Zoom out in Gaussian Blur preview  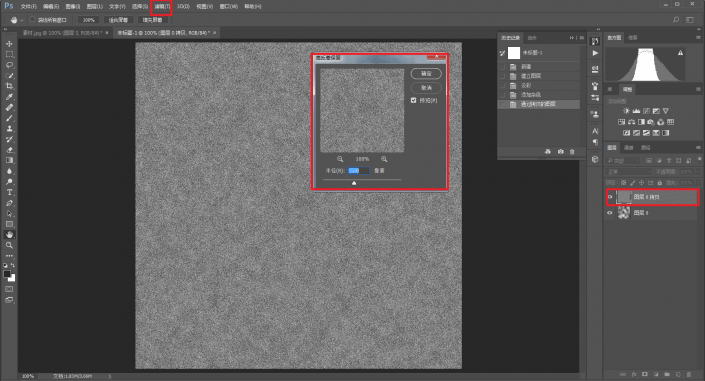340,159
